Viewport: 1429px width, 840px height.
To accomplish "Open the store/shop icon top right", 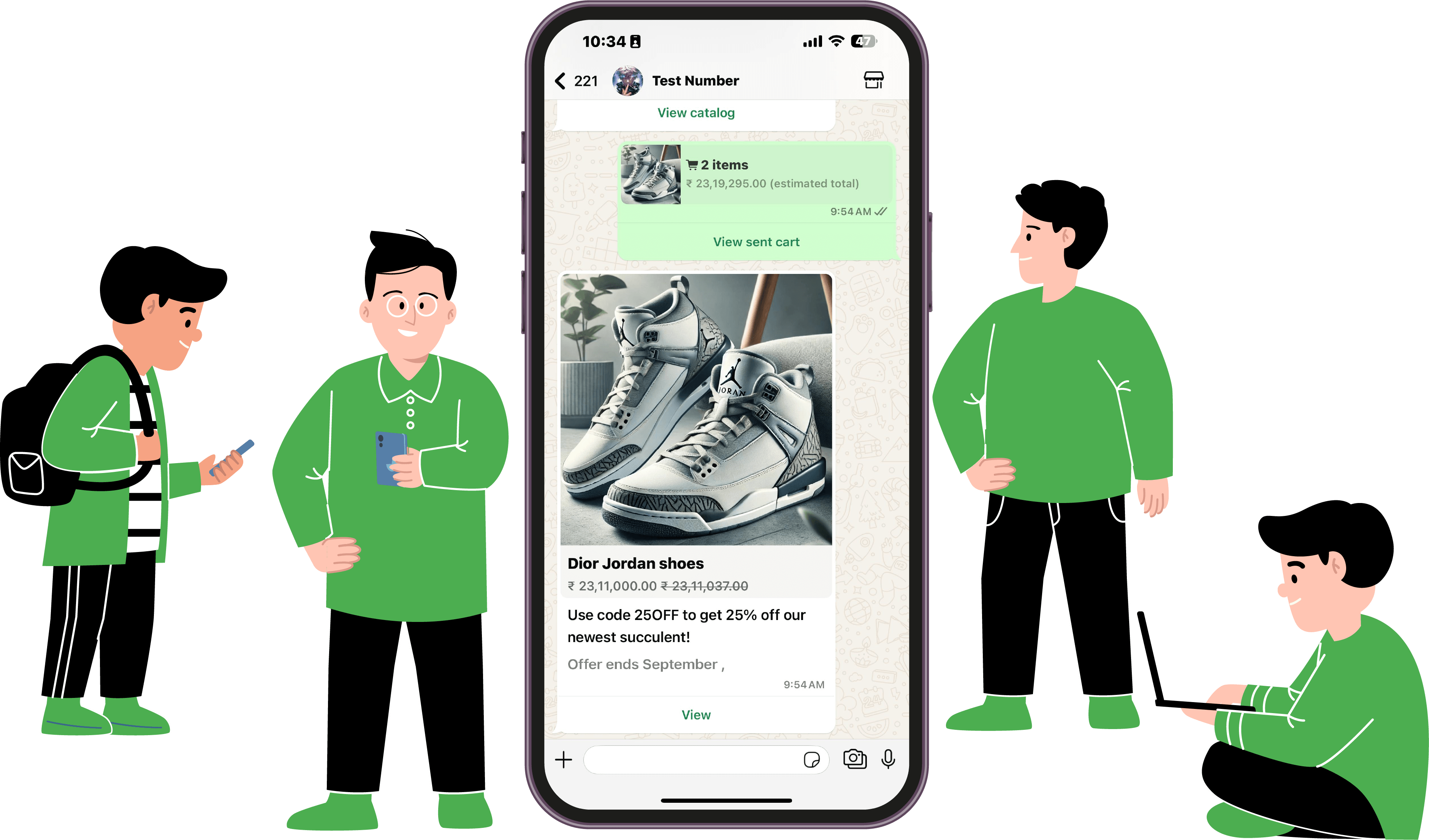I will [x=872, y=80].
